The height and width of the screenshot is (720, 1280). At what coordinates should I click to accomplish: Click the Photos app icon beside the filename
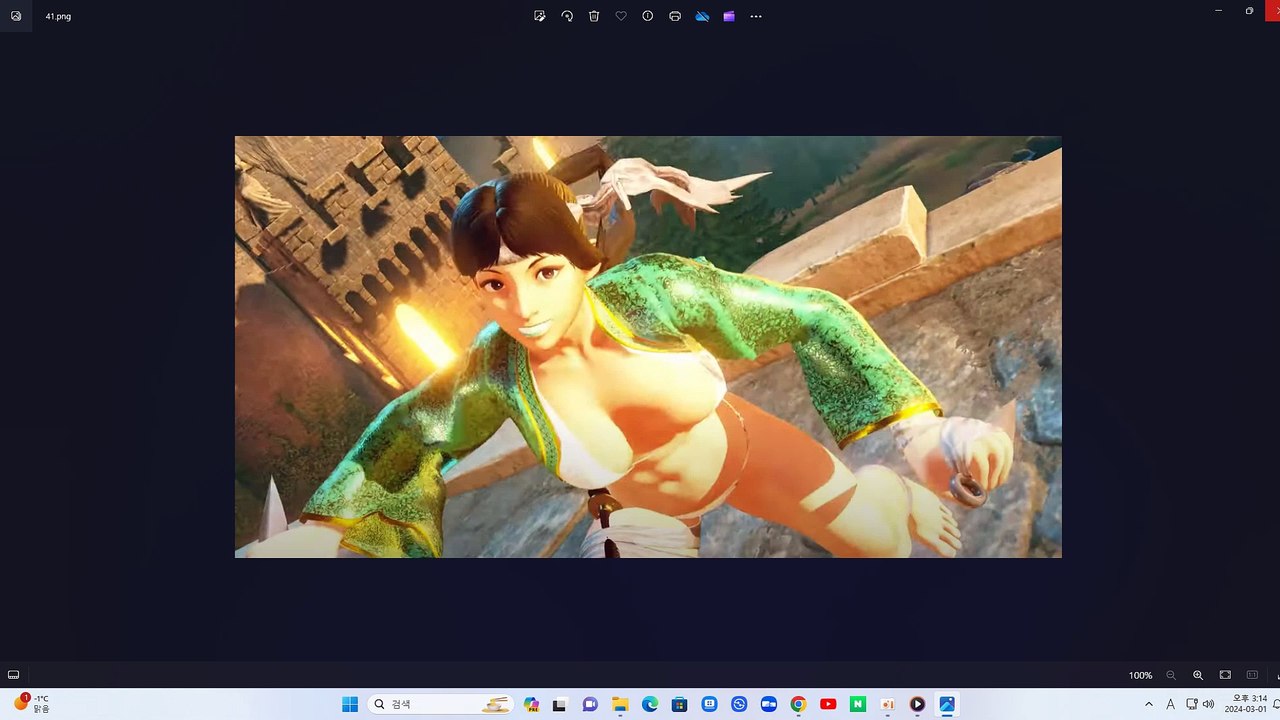click(x=16, y=16)
